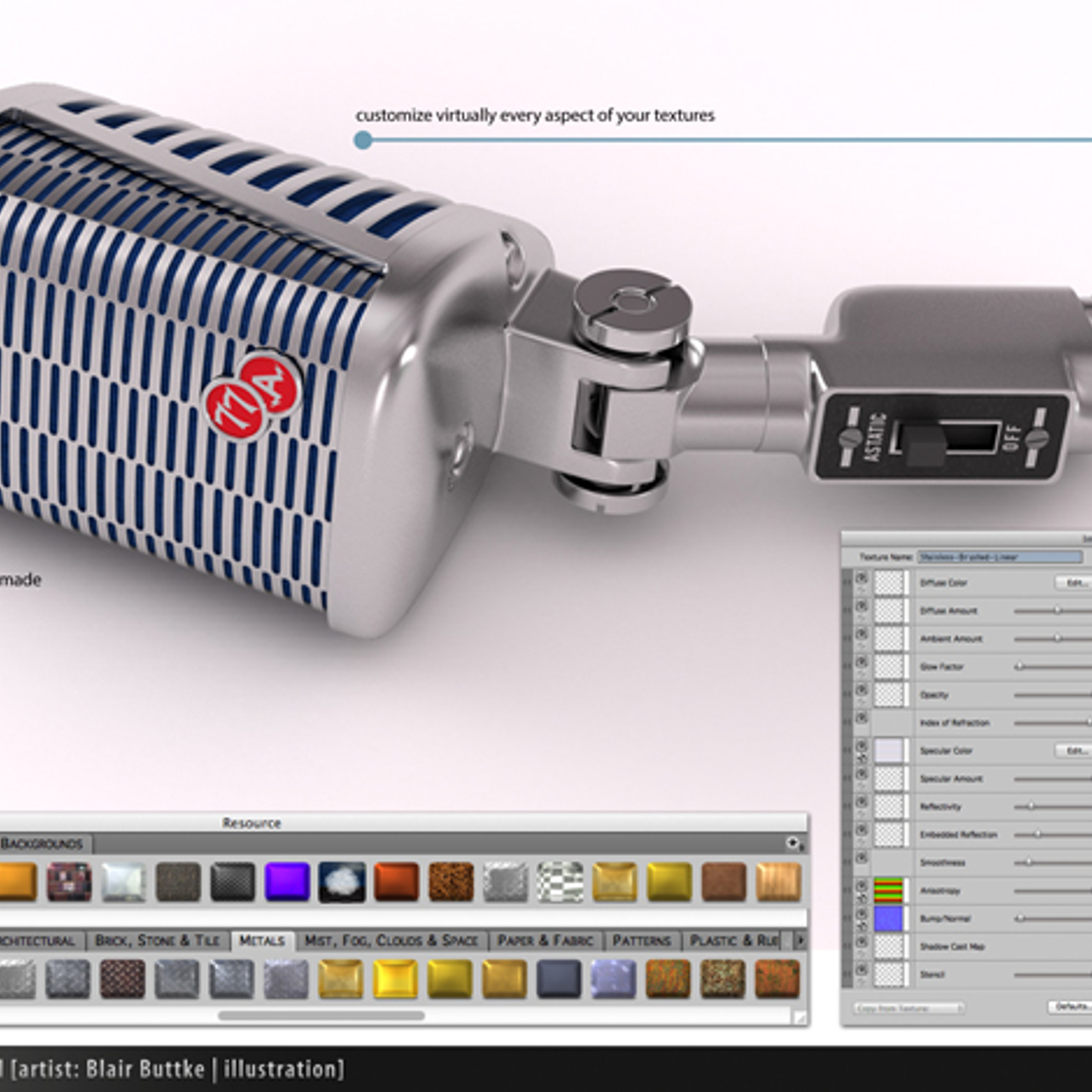
Task: Open the Brick, Stone & Tile tab
Action: tap(158, 940)
